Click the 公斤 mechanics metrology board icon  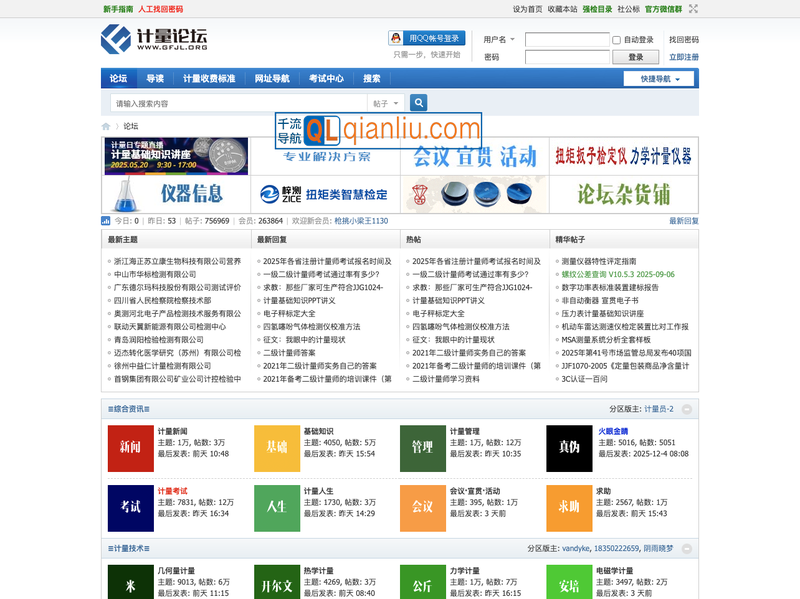coord(423,585)
